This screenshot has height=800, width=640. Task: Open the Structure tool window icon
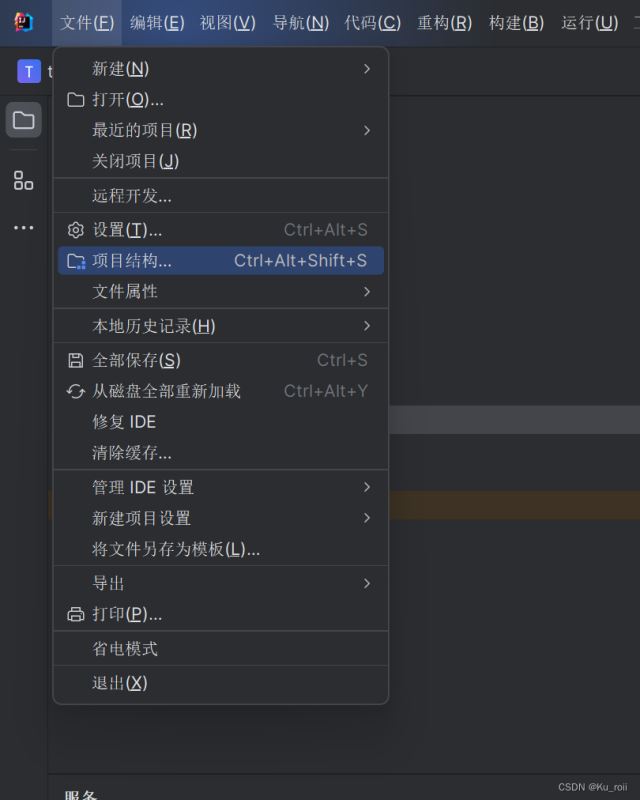pos(23,180)
